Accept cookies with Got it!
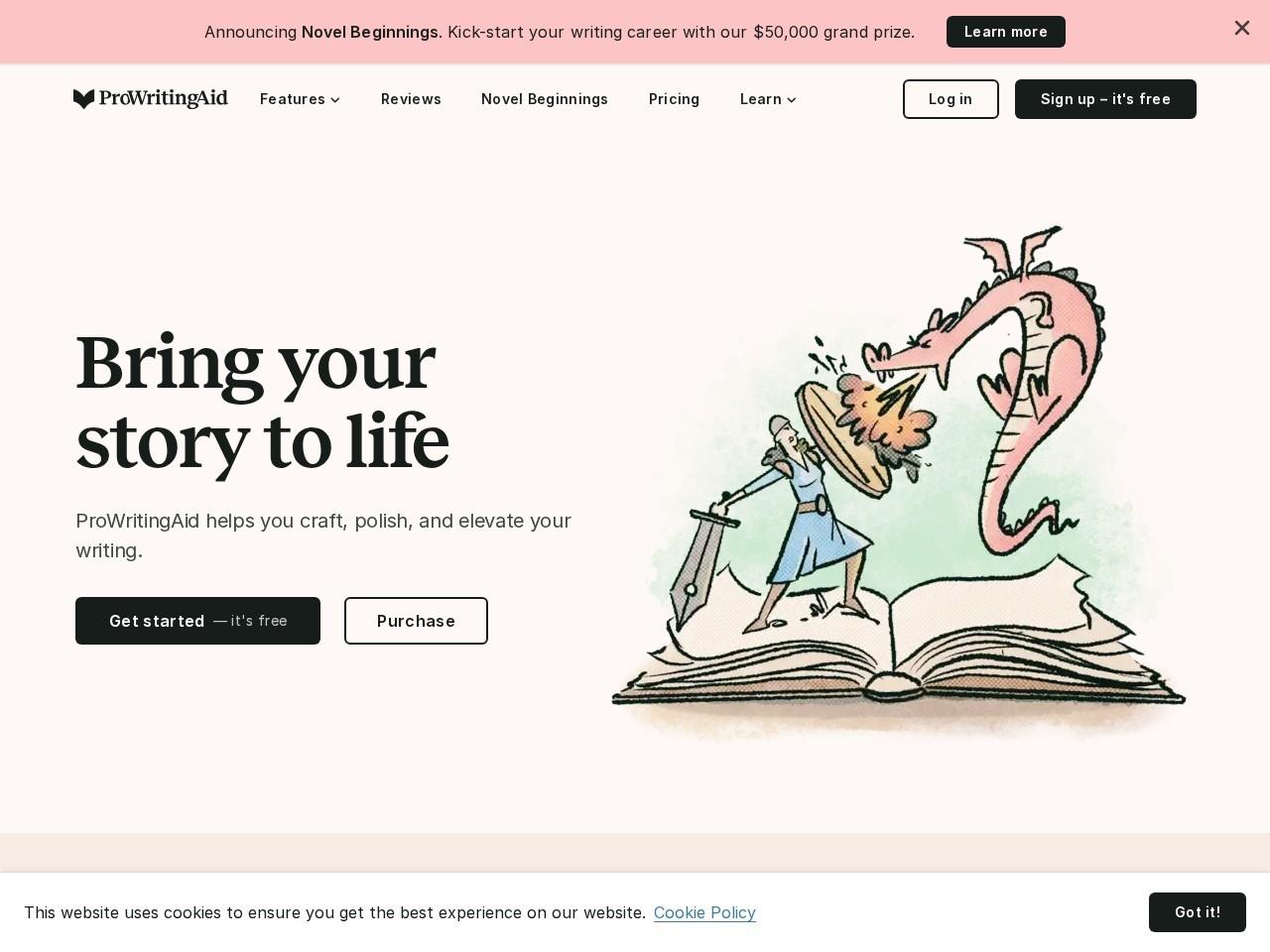Screen dimensions: 1270x952 (1198, 912)
